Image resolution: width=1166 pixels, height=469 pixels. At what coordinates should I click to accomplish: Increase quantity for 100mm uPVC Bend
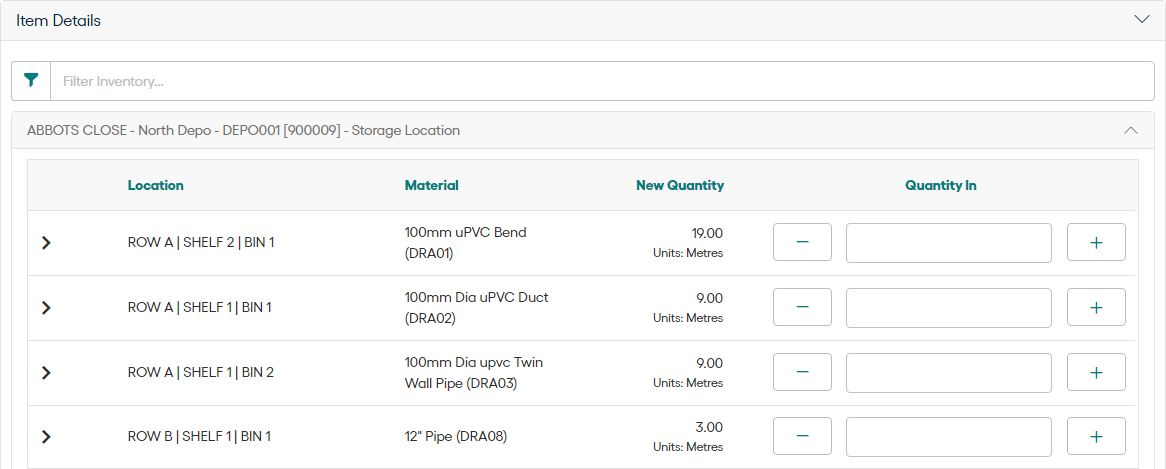point(1096,242)
